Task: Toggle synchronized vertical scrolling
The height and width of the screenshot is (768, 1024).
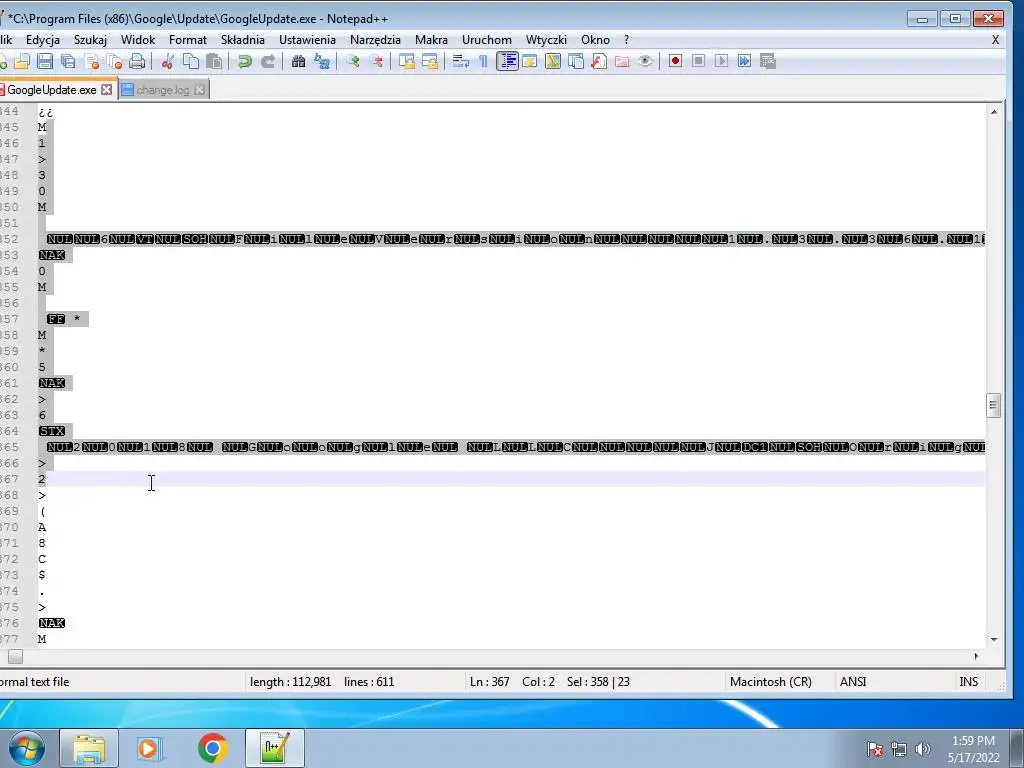Action: click(x=407, y=61)
